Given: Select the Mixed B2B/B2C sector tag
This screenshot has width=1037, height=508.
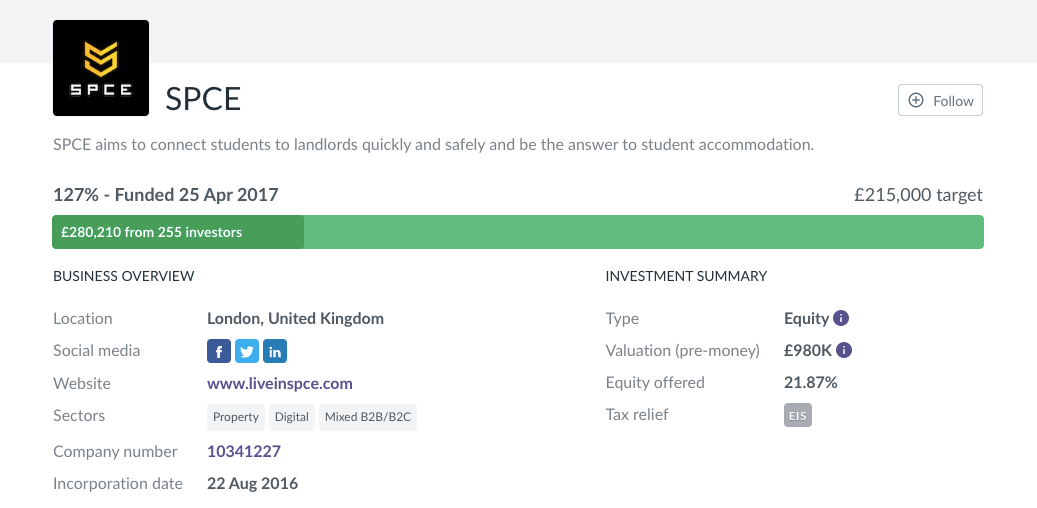Looking at the screenshot, I should pyautogui.click(x=368, y=417).
